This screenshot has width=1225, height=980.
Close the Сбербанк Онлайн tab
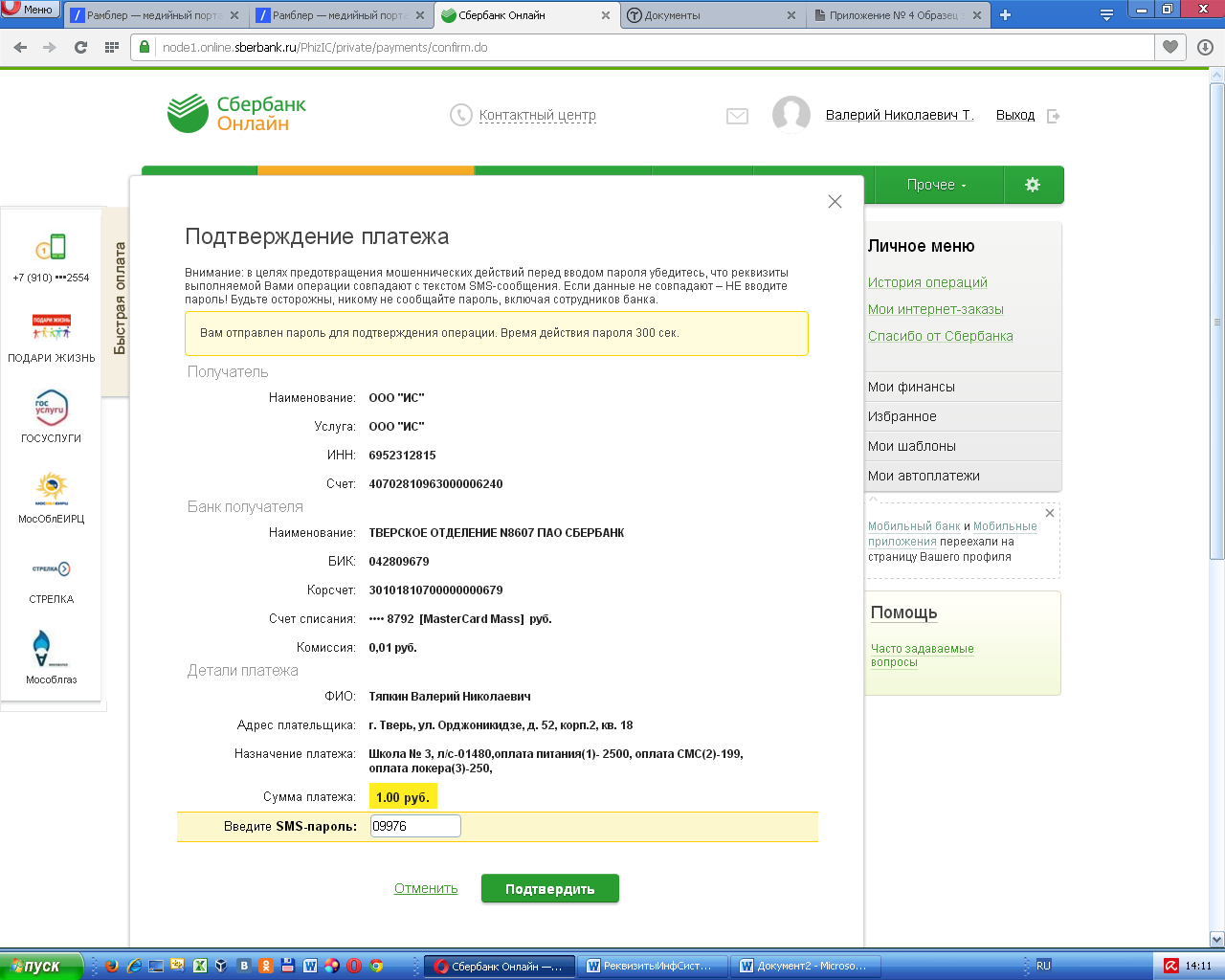pyautogui.click(x=606, y=15)
